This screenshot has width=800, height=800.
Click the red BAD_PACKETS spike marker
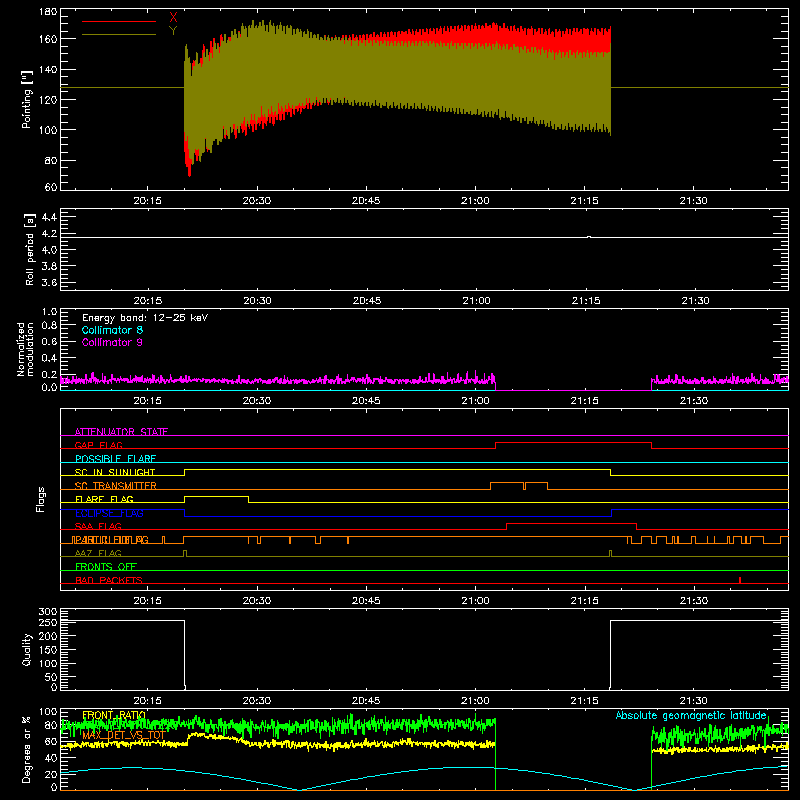point(740,580)
